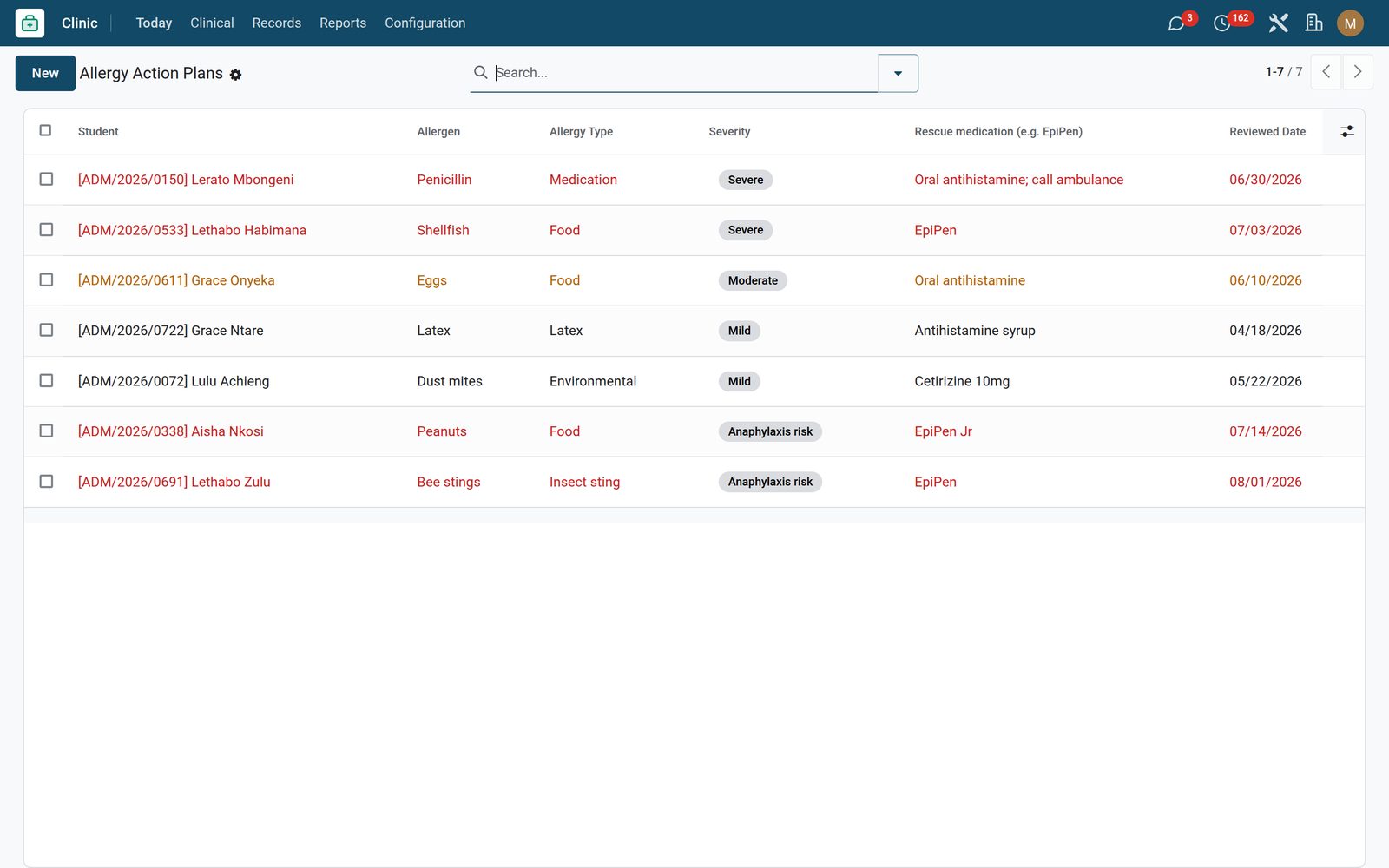Select the Grace Ntare row checkbox
The width and height of the screenshot is (1389, 868).
pyautogui.click(x=46, y=330)
